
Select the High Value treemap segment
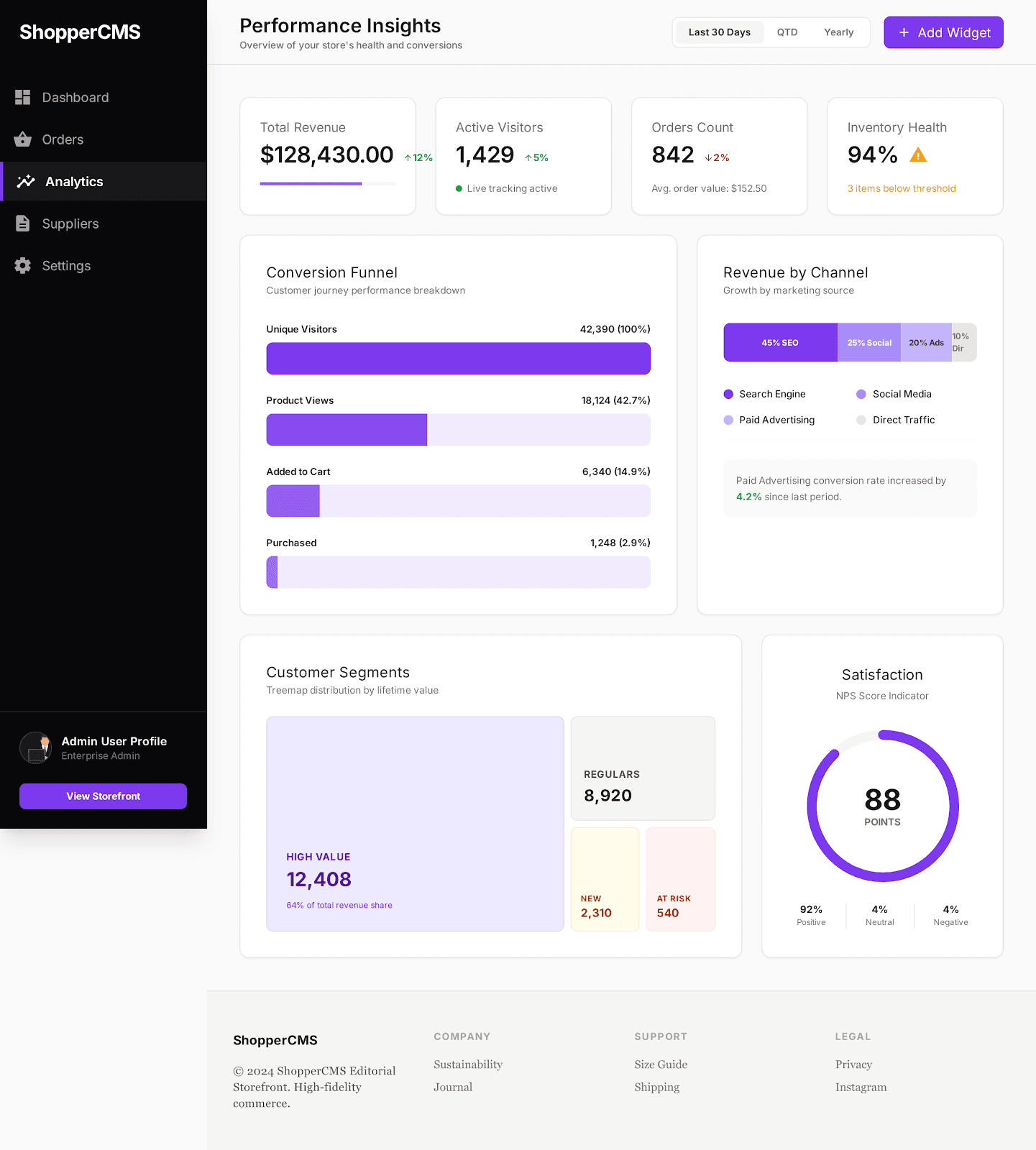(415, 824)
